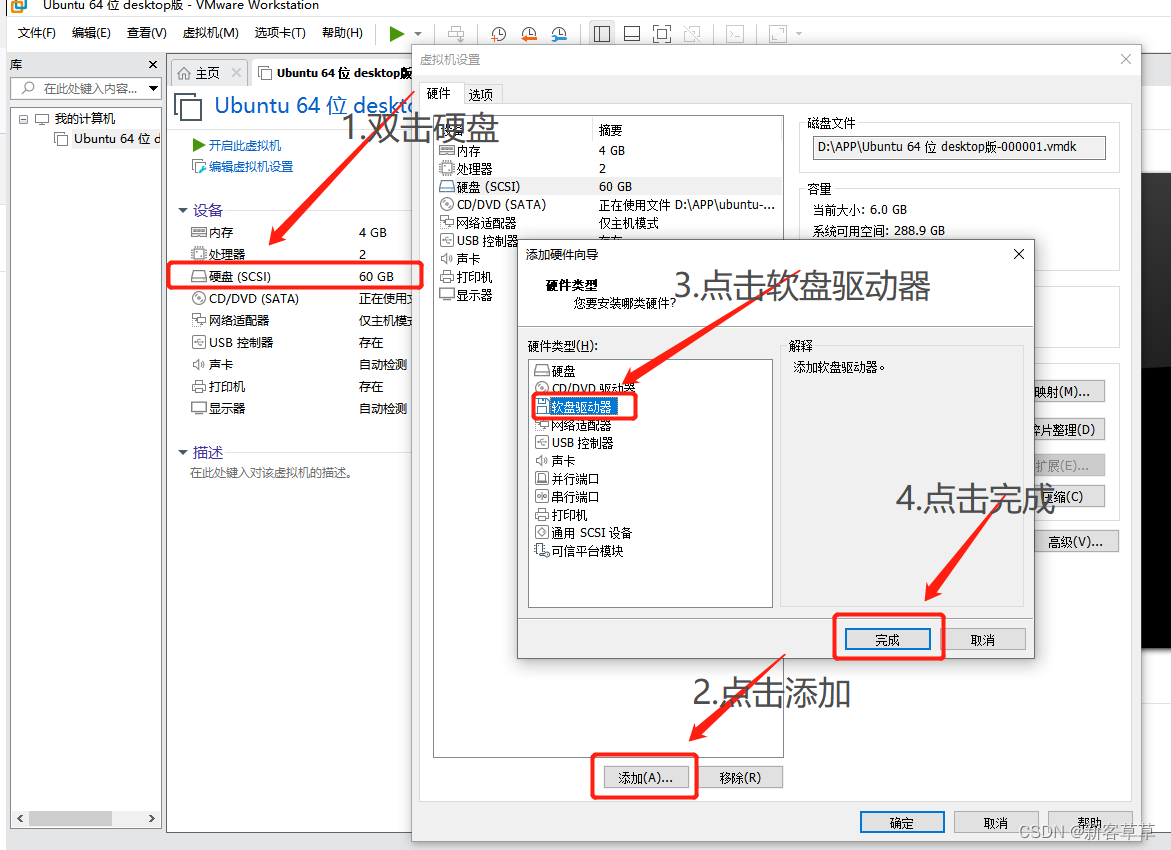Click the 添加(A)... button
Viewport: 1171px width, 850px height.
coord(645,778)
